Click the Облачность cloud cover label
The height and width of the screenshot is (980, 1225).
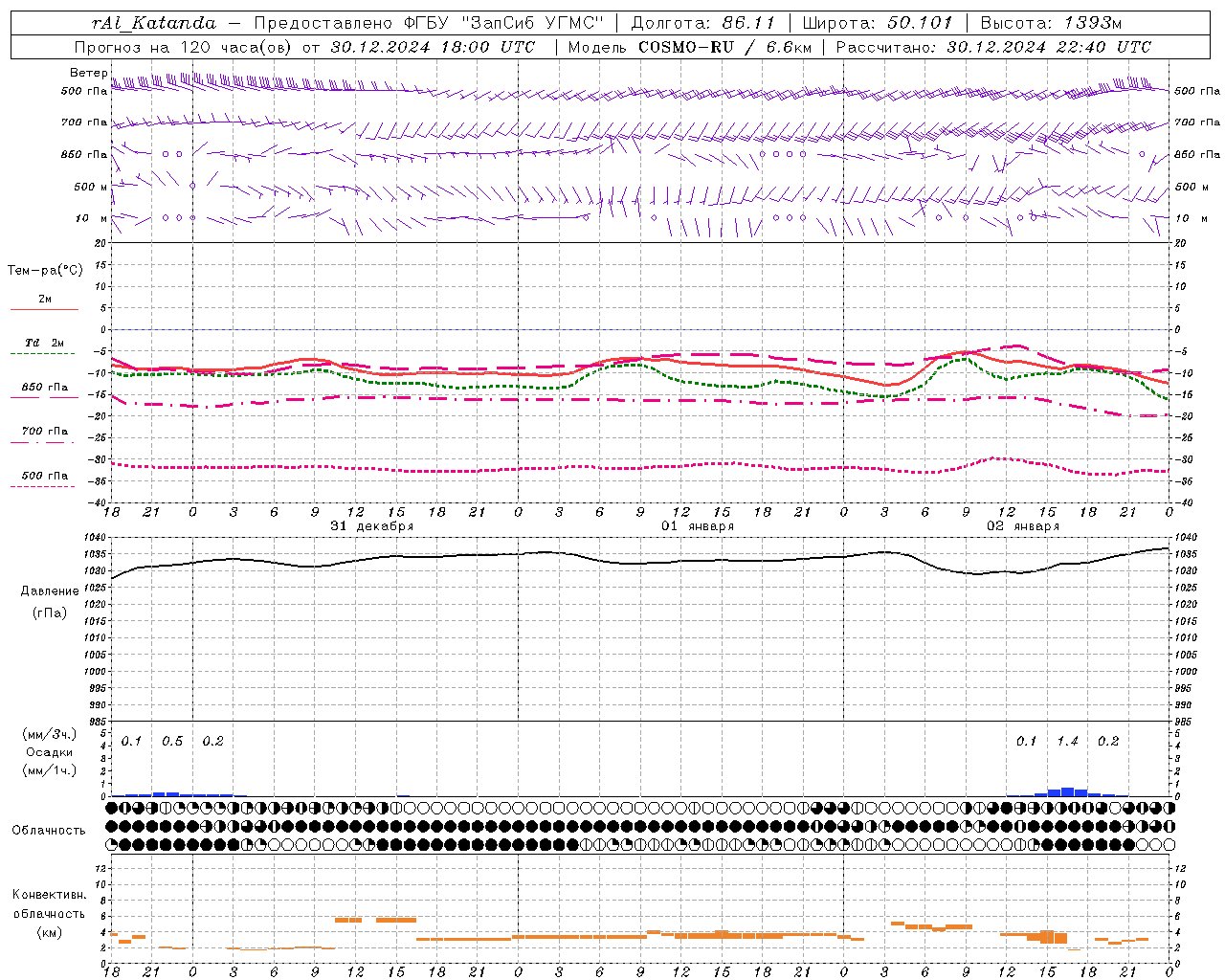(x=49, y=831)
